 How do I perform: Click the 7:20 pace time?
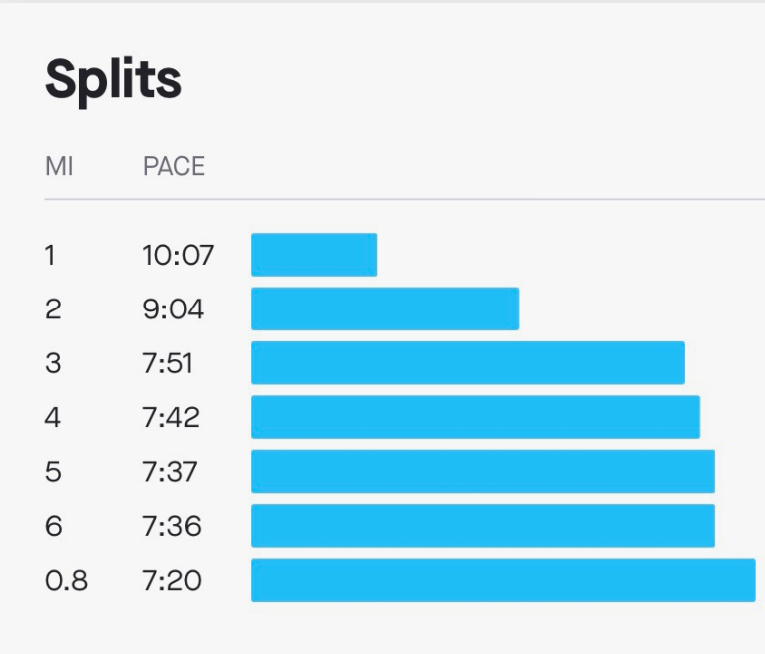pyautogui.click(x=172, y=580)
